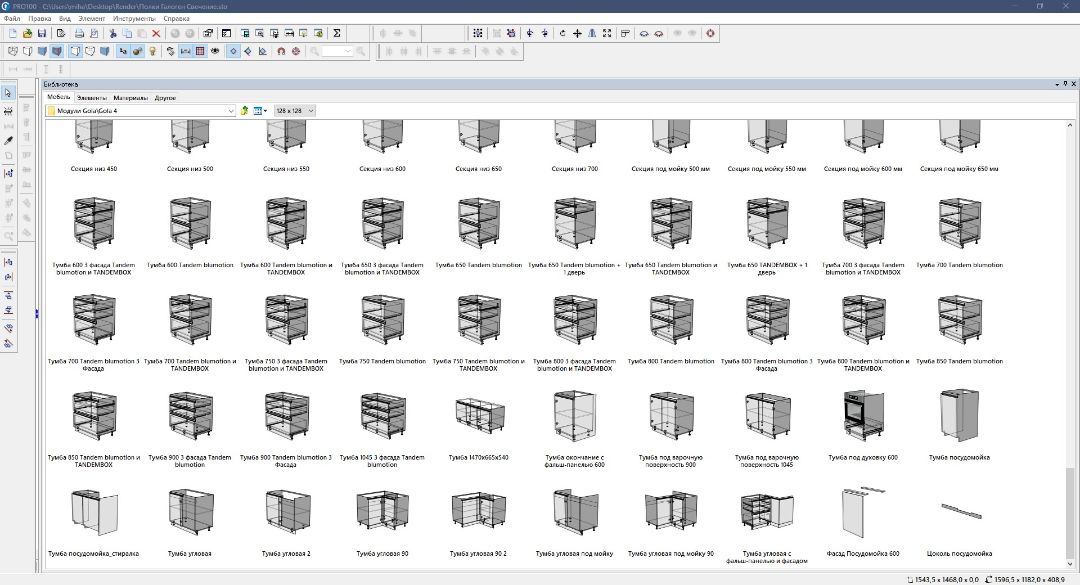Open the library view mode dropdown

tap(260, 110)
